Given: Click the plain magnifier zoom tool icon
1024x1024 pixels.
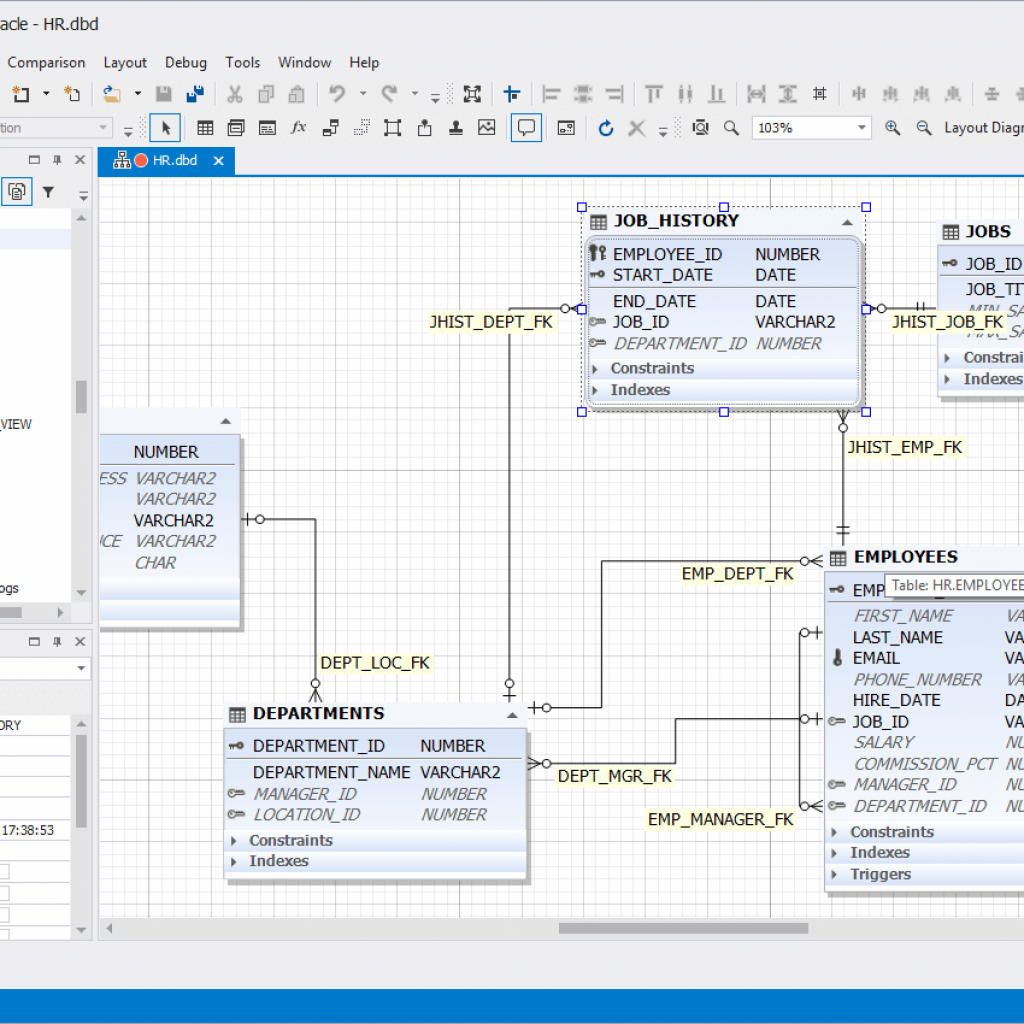Looking at the screenshot, I should 731,128.
